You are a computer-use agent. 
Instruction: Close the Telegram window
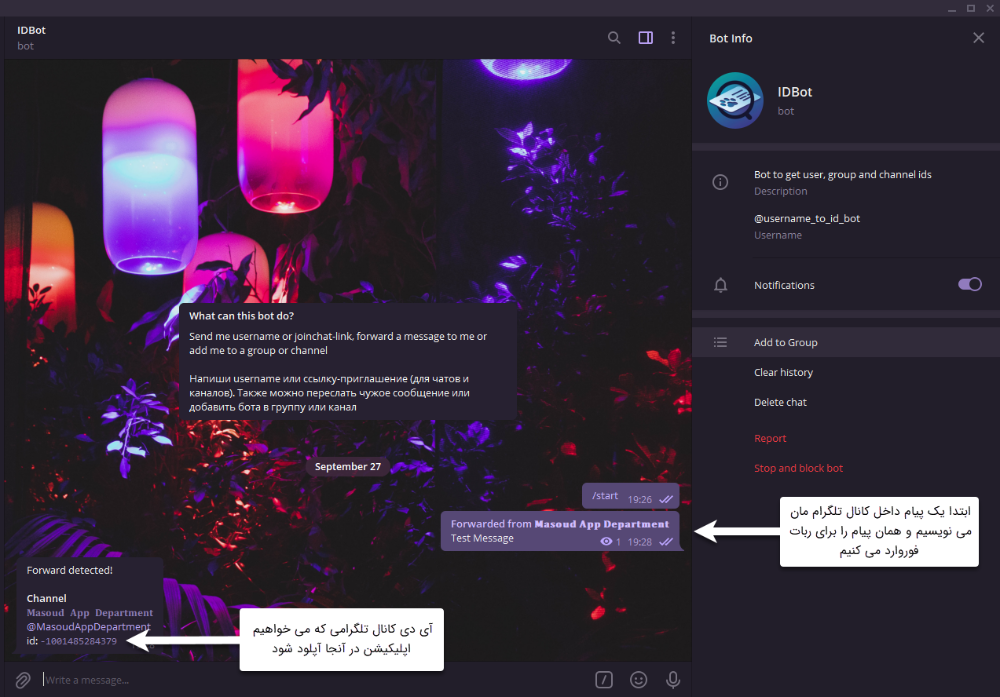[x=990, y=8]
